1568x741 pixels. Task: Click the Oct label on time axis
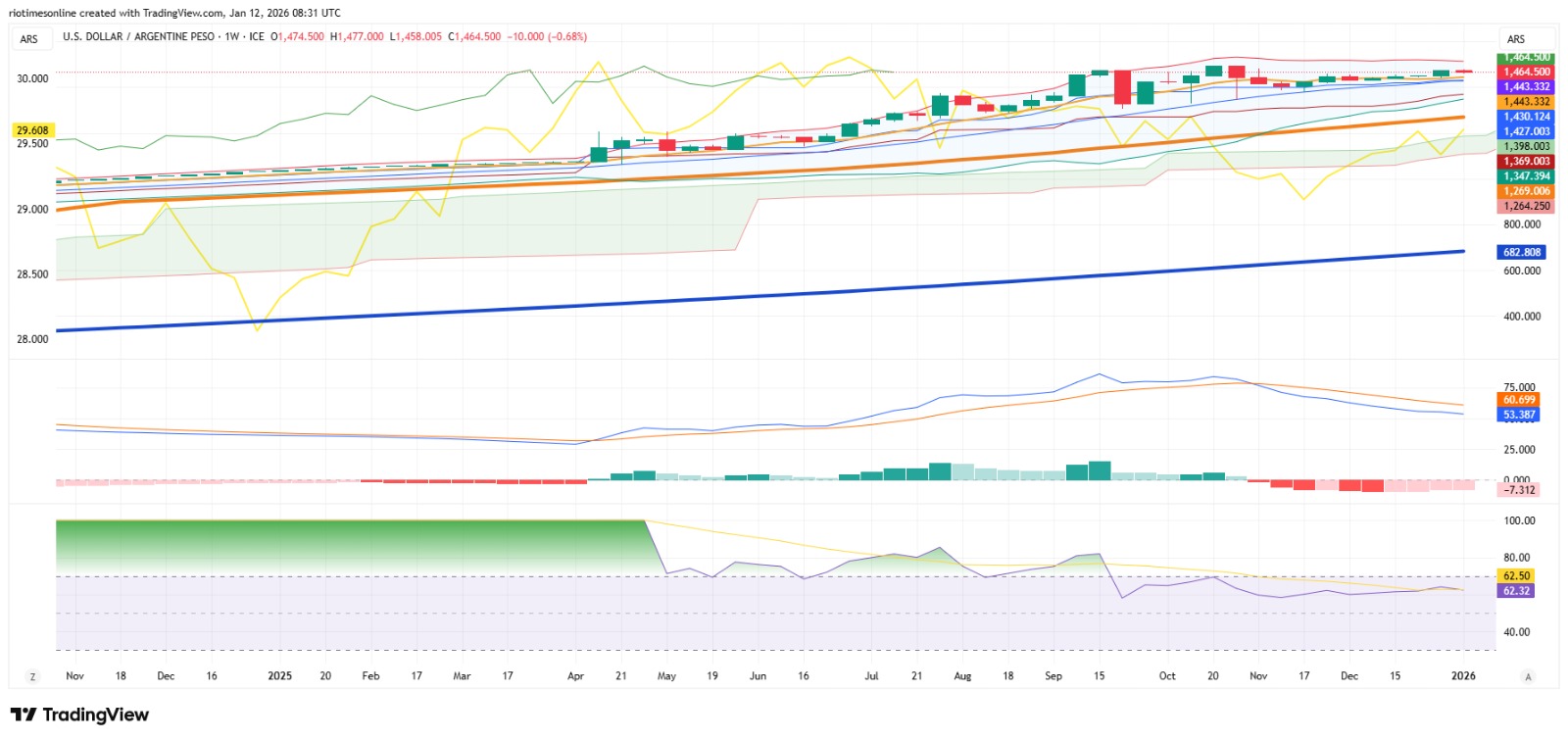1167,676
